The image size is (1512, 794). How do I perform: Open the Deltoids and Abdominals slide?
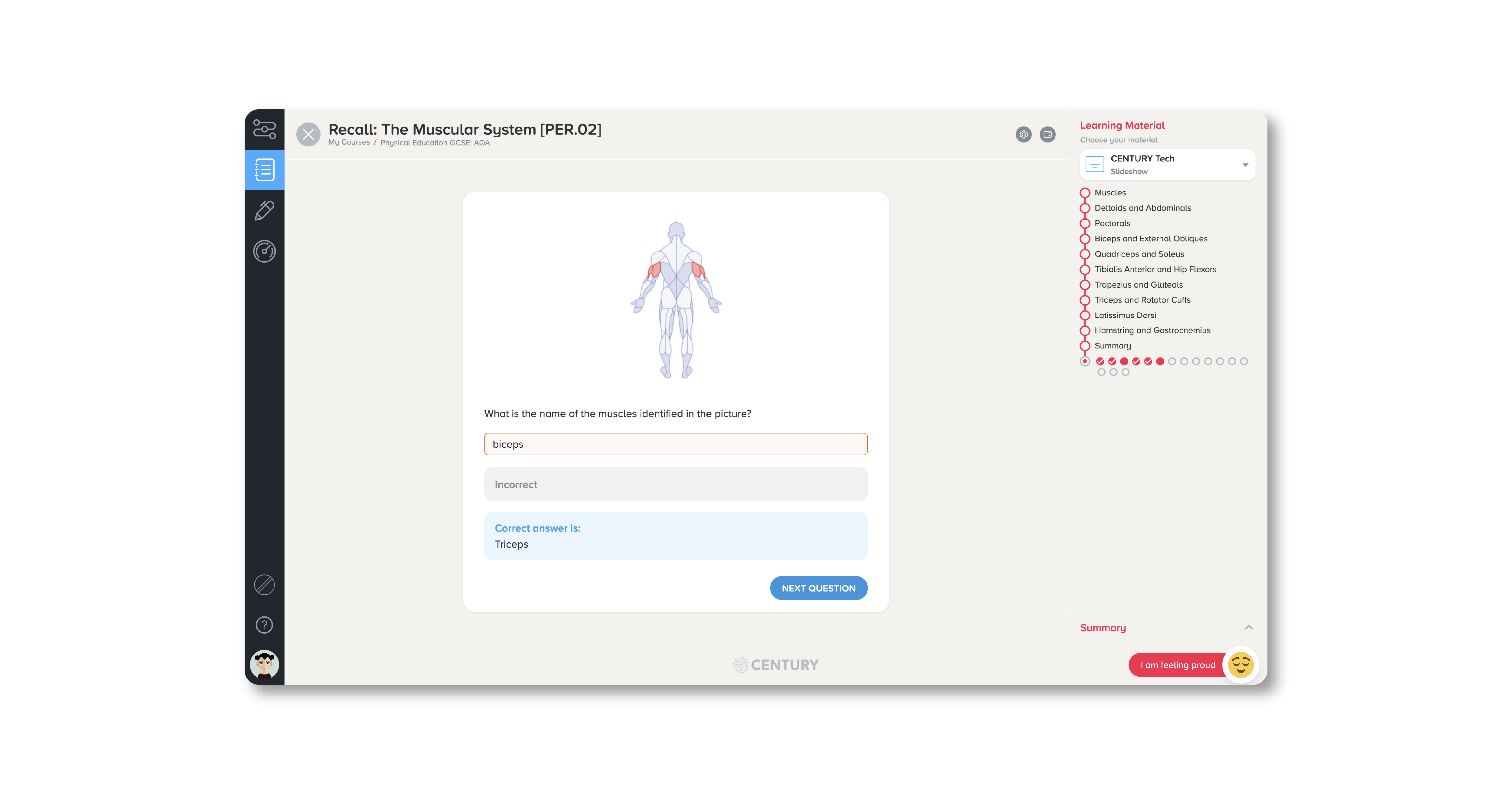coord(1143,208)
